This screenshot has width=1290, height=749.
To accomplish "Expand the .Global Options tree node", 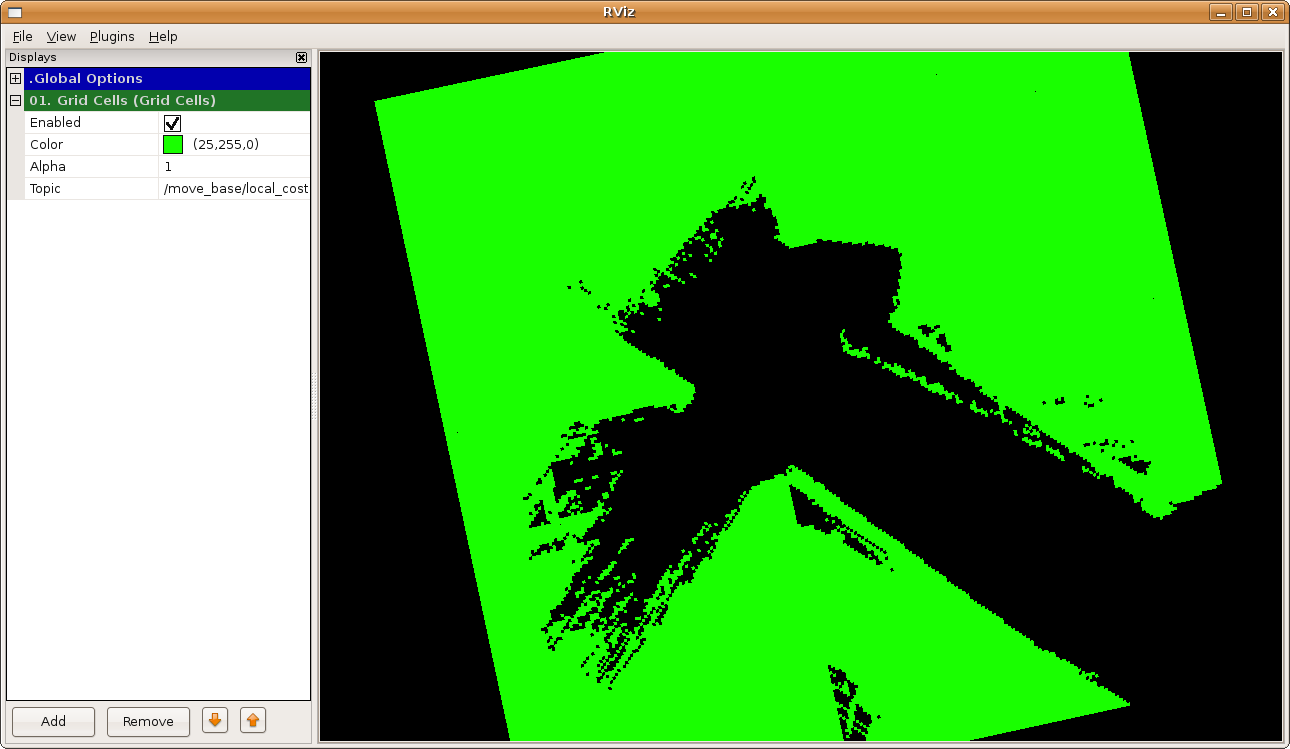I will tap(15, 79).
